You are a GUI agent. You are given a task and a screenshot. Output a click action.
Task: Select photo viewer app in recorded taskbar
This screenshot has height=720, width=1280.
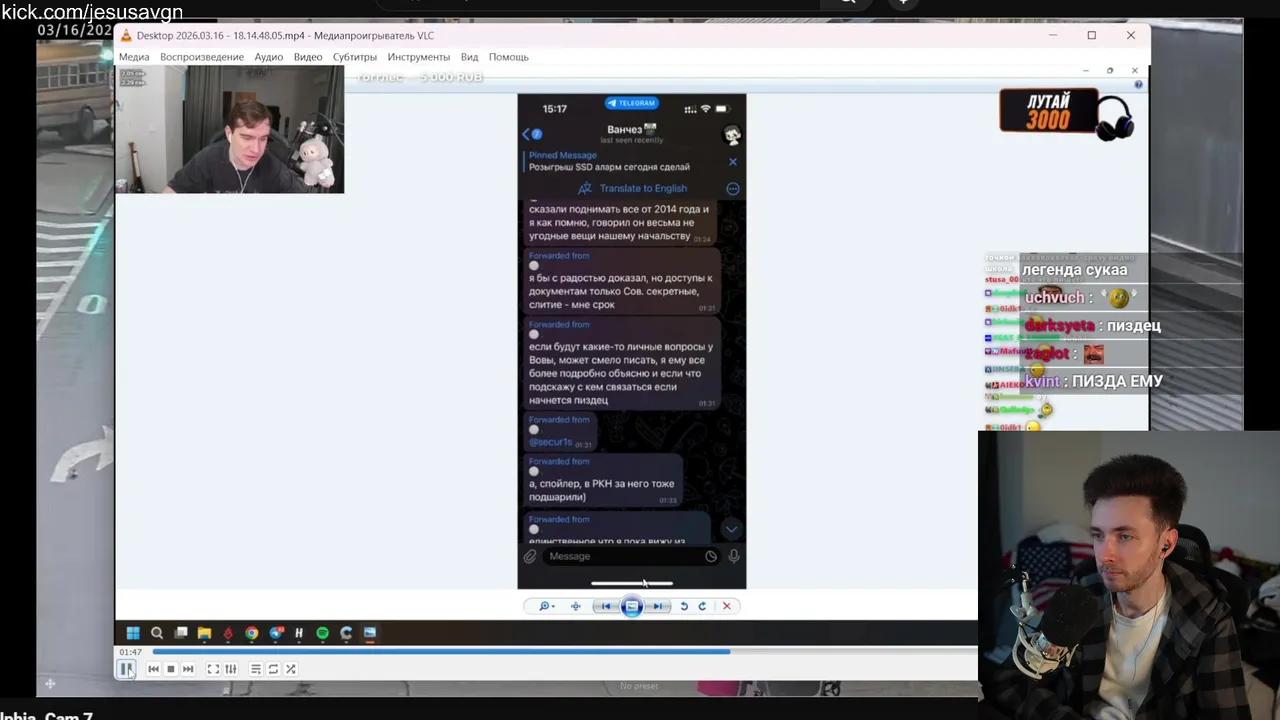coord(370,633)
